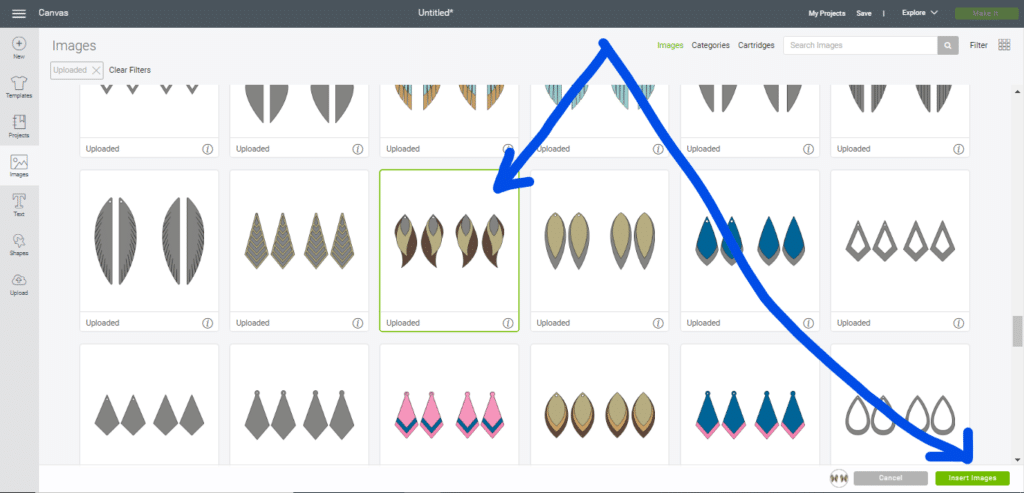Click the Search Images field
This screenshot has width=1024, height=493.
coord(860,45)
